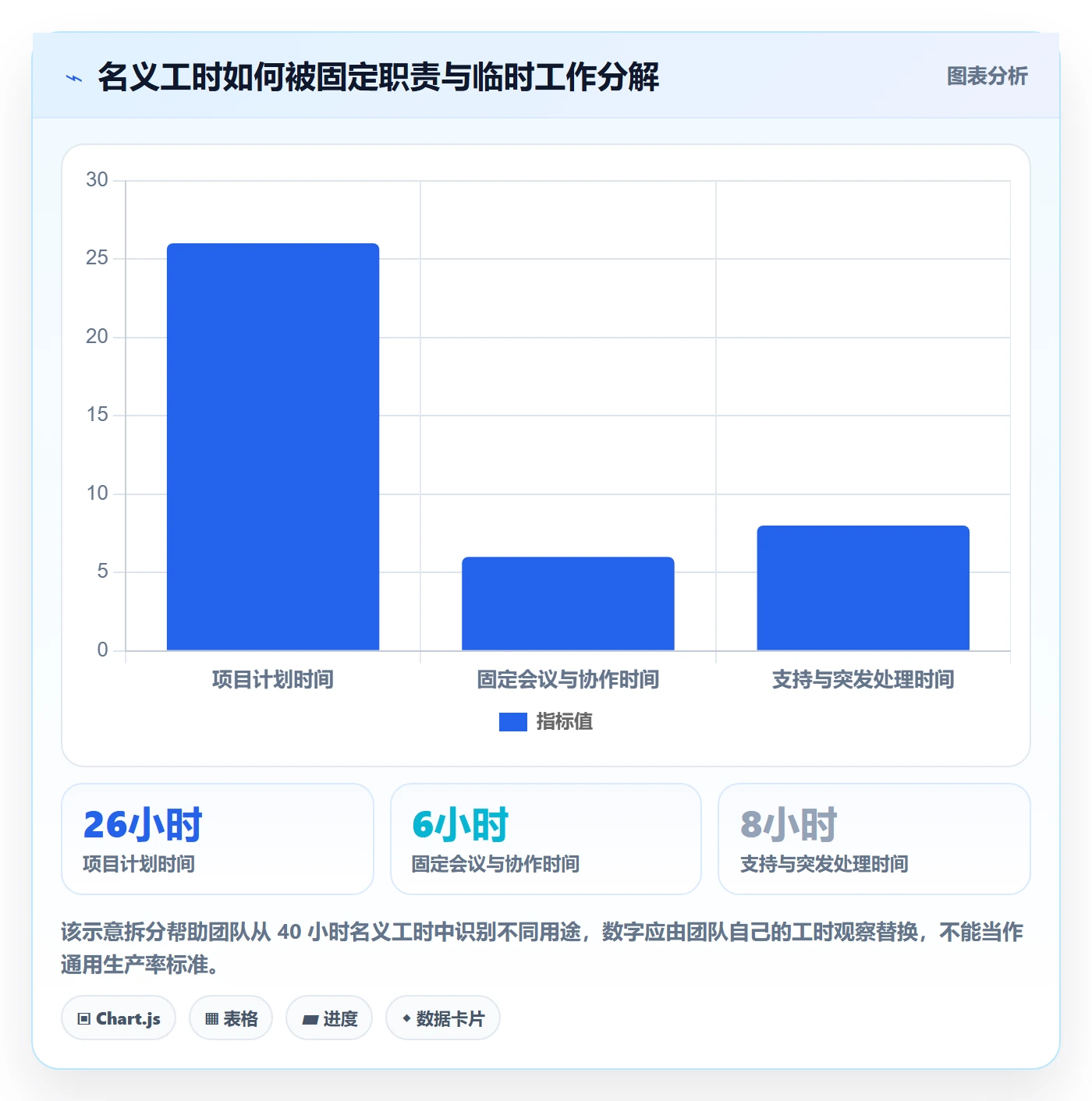Toggle the 指标值 legend color swatch
Screen dimensions: 1092x1101
(x=512, y=722)
